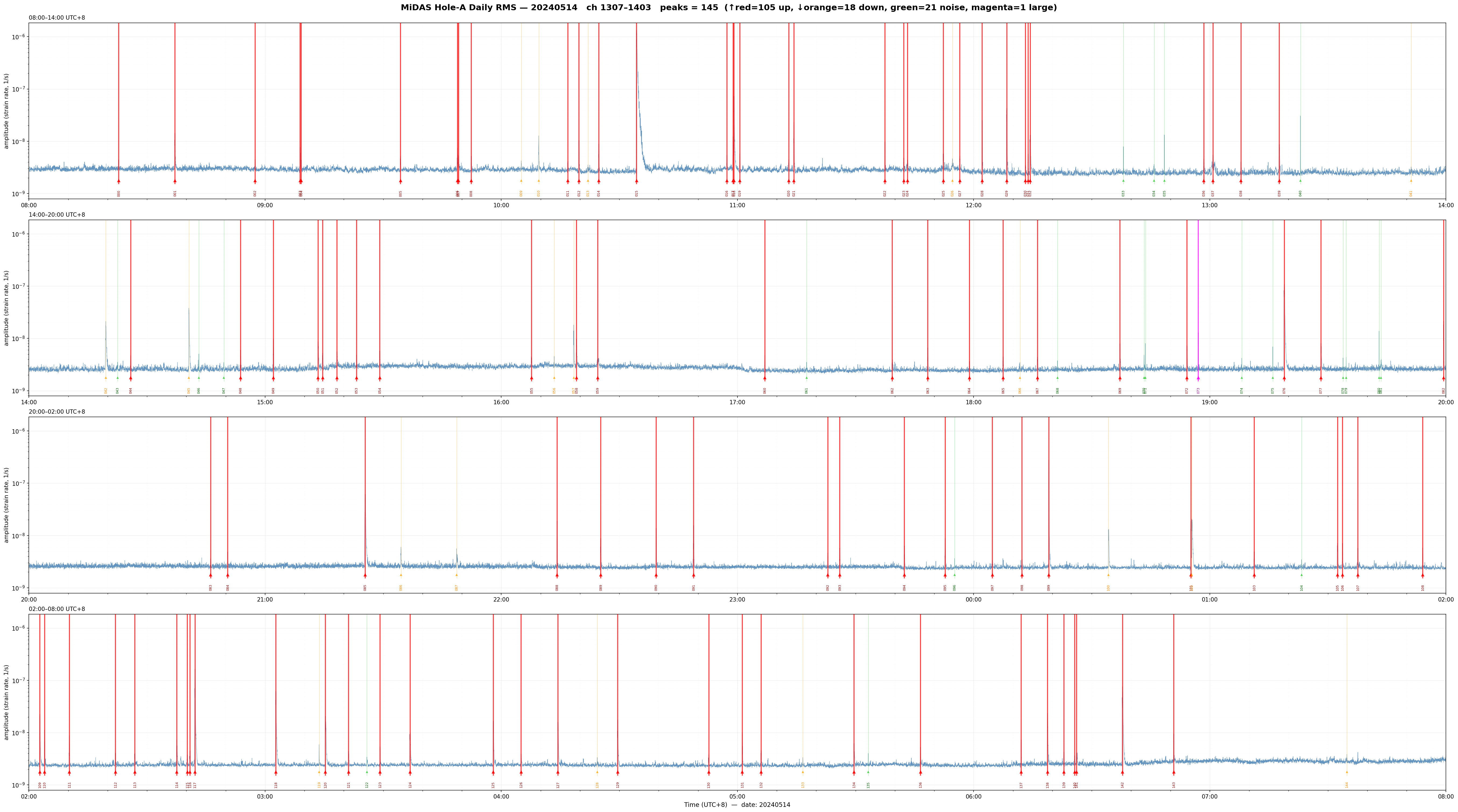Click the 13:00 tick label
Image resolution: width=1458 pixels, height=812 pixels.
pyautogui.click(x=1210, y=205)
